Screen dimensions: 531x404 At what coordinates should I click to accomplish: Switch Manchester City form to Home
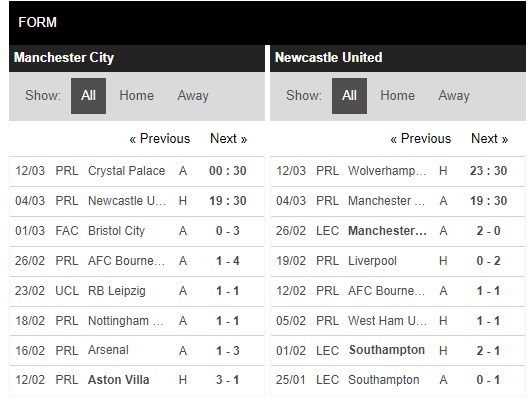(x=136, y=96)
